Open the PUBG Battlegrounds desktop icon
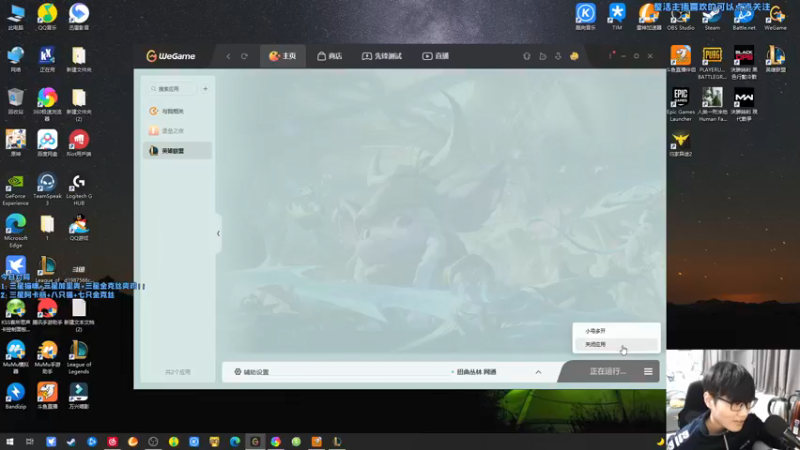800x450 pixels. [712, 62]
